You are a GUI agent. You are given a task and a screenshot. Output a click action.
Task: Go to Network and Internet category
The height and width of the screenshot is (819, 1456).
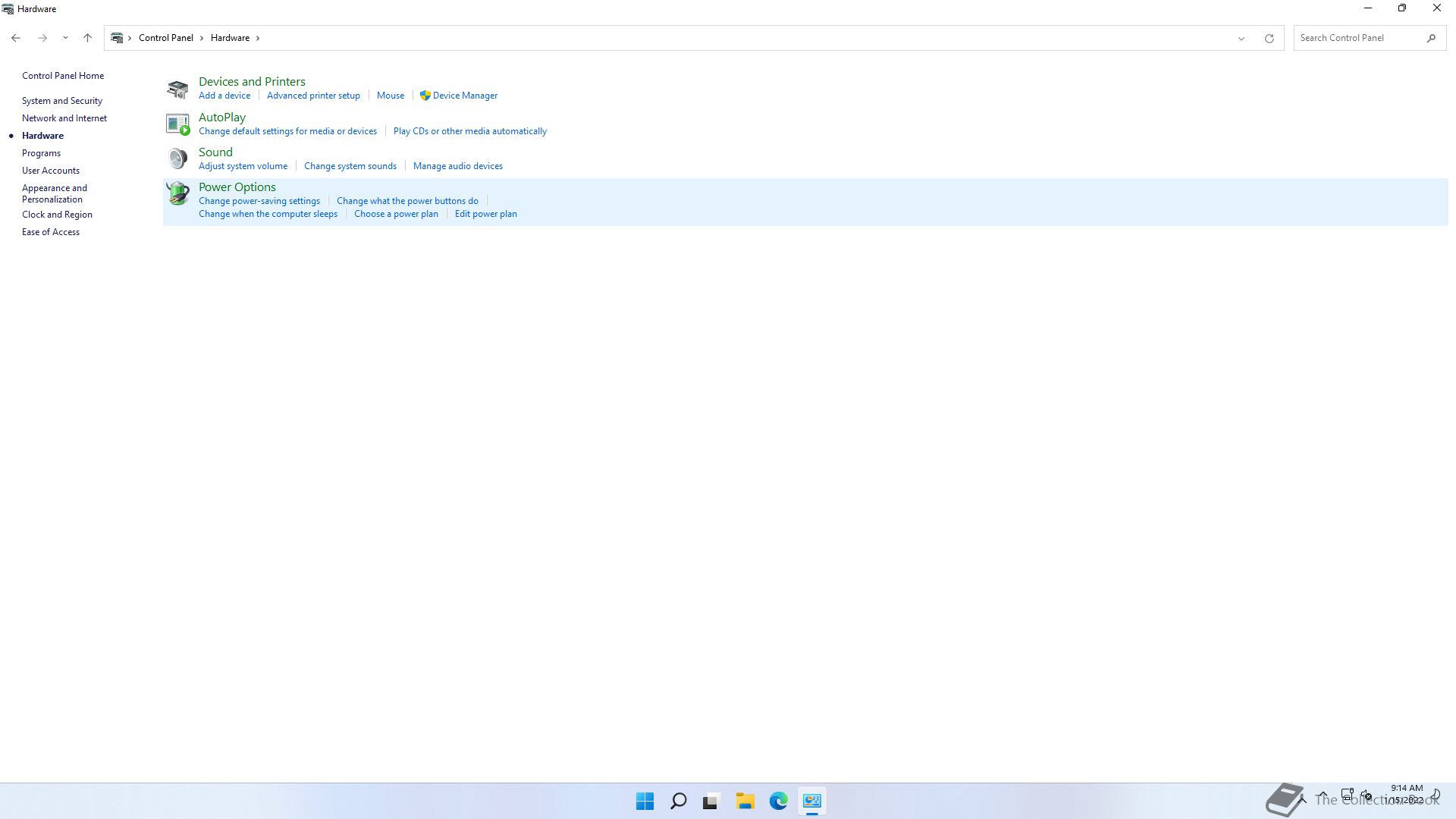point(64,118)
